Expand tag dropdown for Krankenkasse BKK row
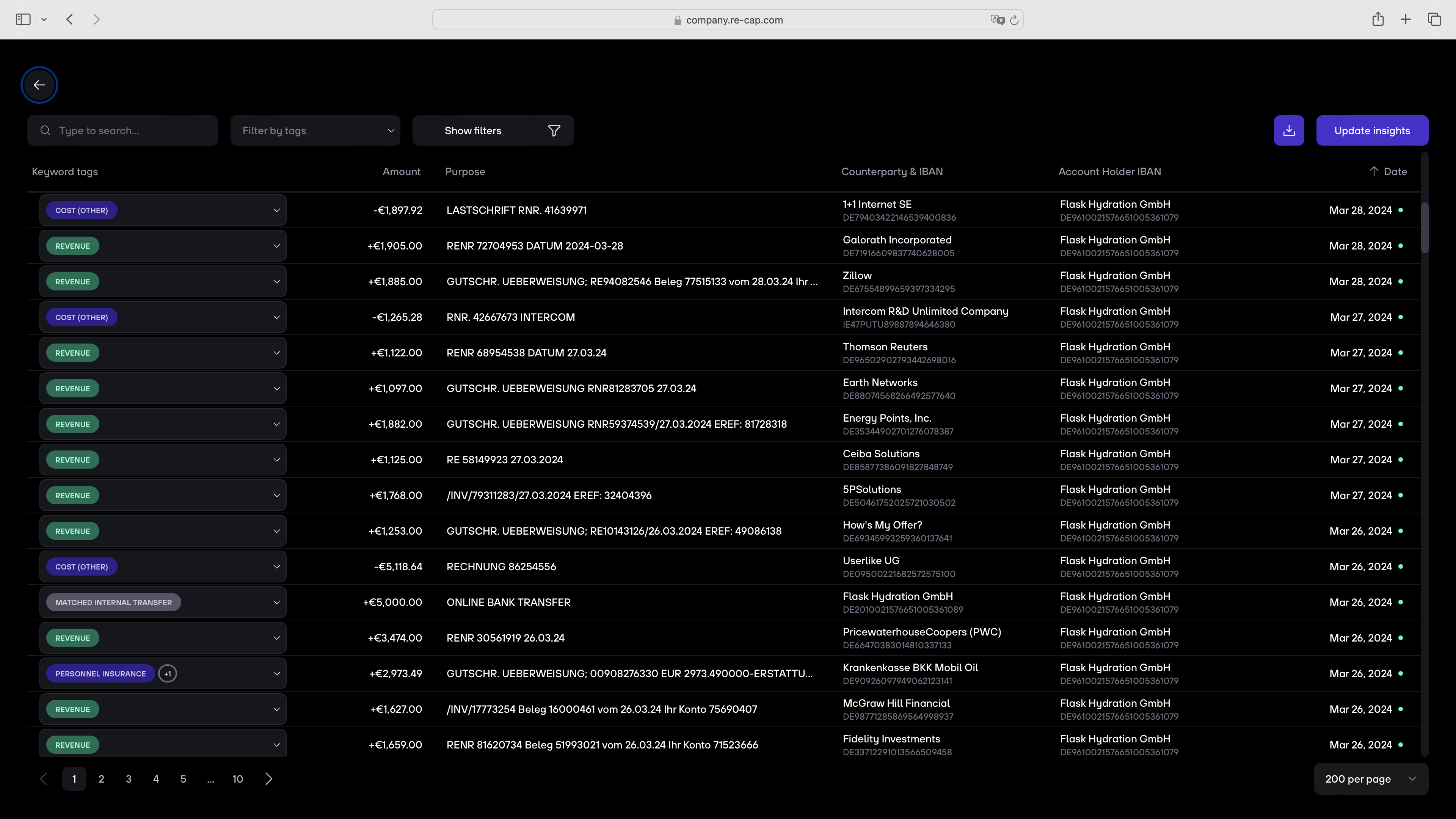The height and width of the screenshot is (819, 1456). click(x=276, y=674)
